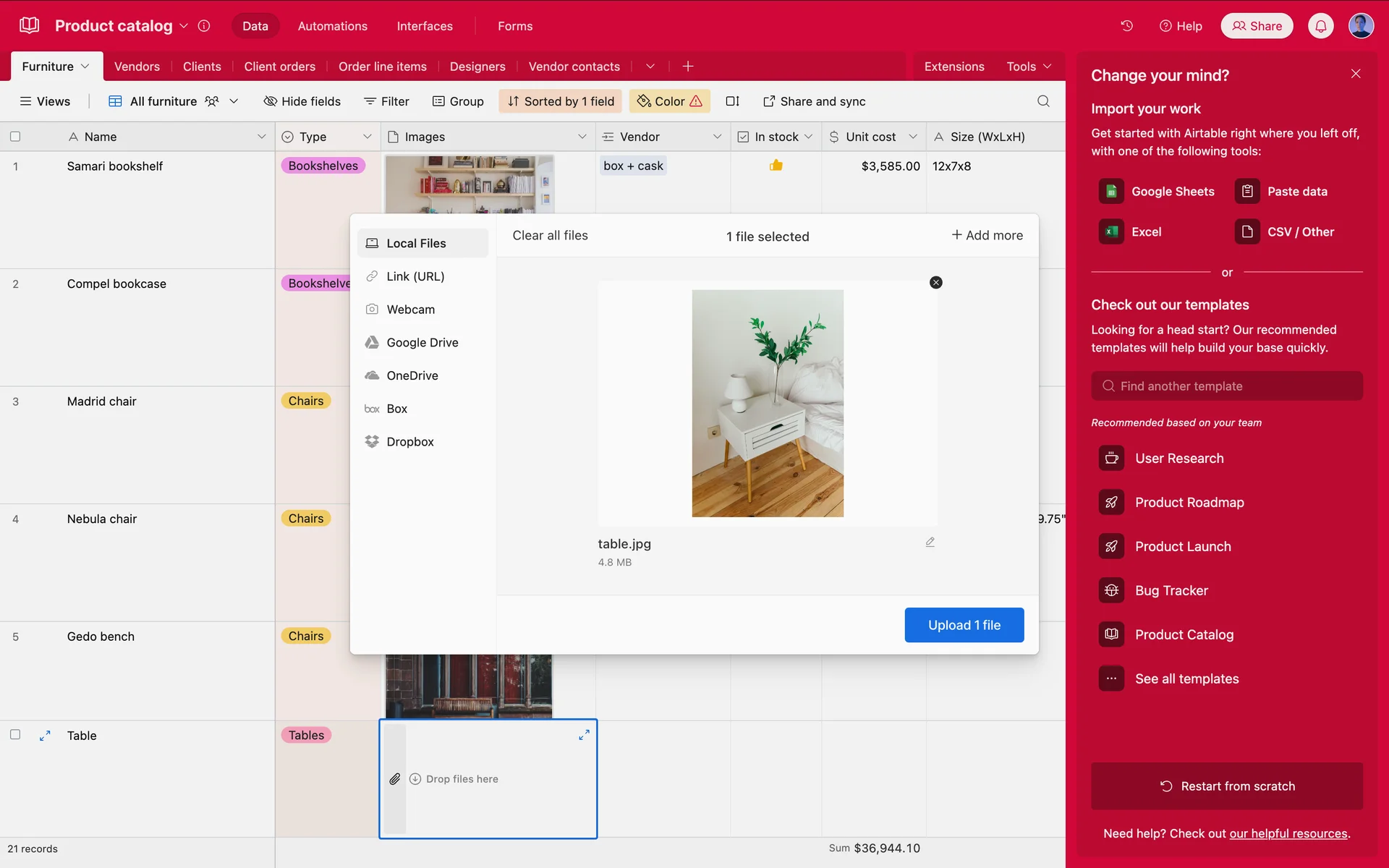Screen dimensions: 1389x868
Task: Open our helpful resources link
Action: point(1288,833)
